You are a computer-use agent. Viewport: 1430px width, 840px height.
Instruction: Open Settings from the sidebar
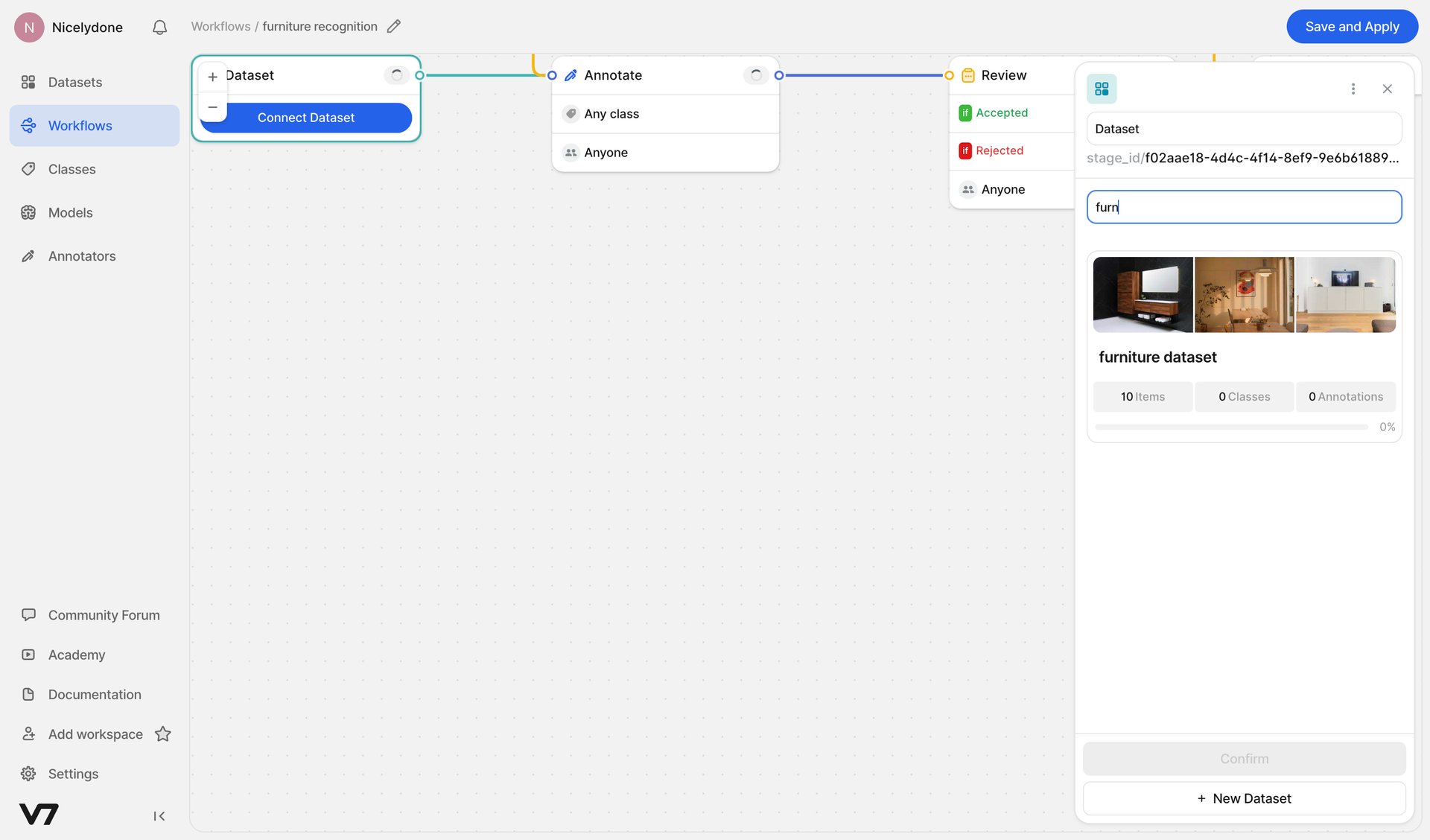(x=72, y=774)
